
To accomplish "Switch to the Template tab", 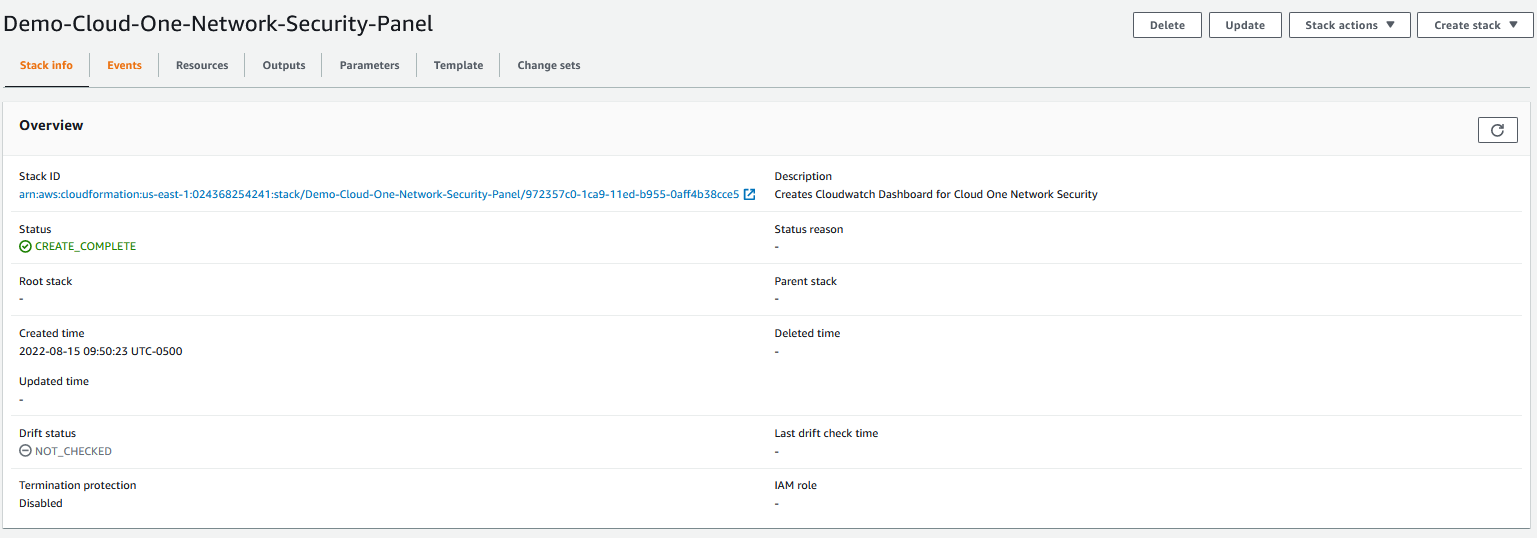I will click(458, 65).
